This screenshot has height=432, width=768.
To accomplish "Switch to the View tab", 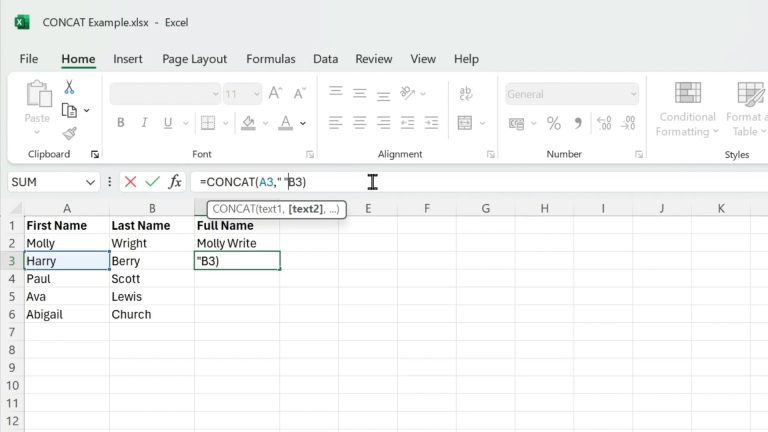I will click(423, 59).
